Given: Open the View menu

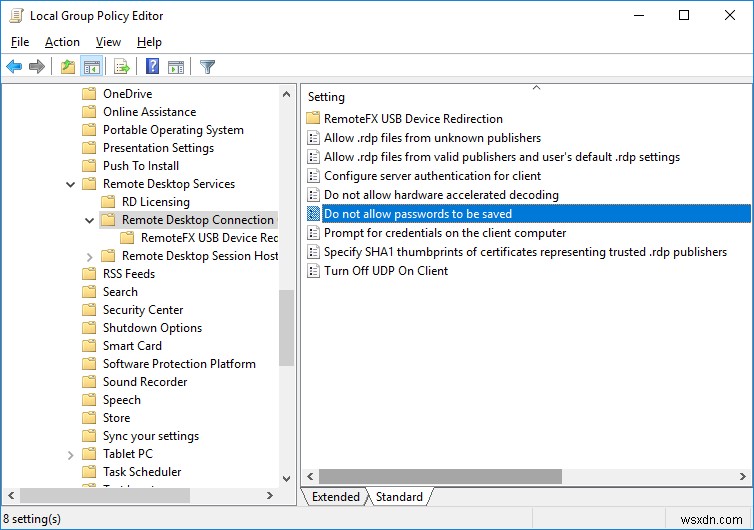Looking at the screenshot, I should 108,42.
